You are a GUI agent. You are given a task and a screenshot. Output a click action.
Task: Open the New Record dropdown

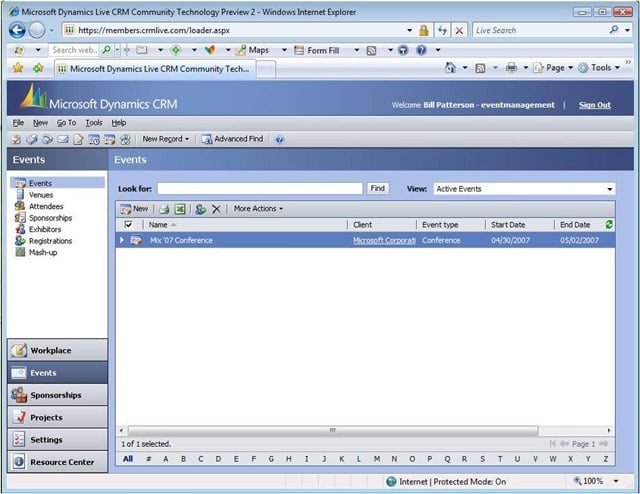pos(166,139)
